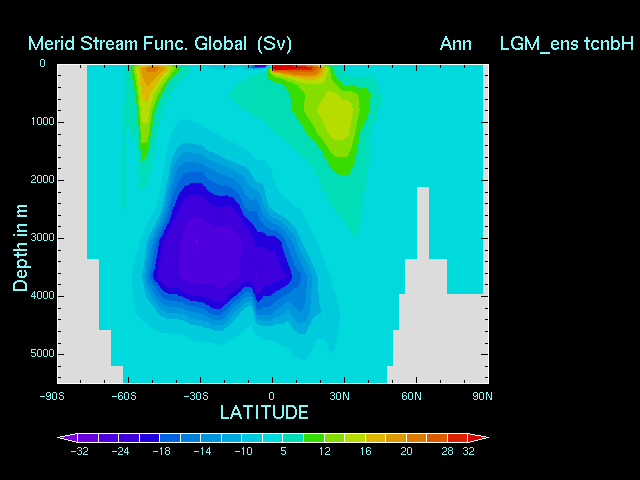This screenshot has height=480, width=640.
Task: Click the "LATITUDE" axis title
Action: (x=264, y=412)
